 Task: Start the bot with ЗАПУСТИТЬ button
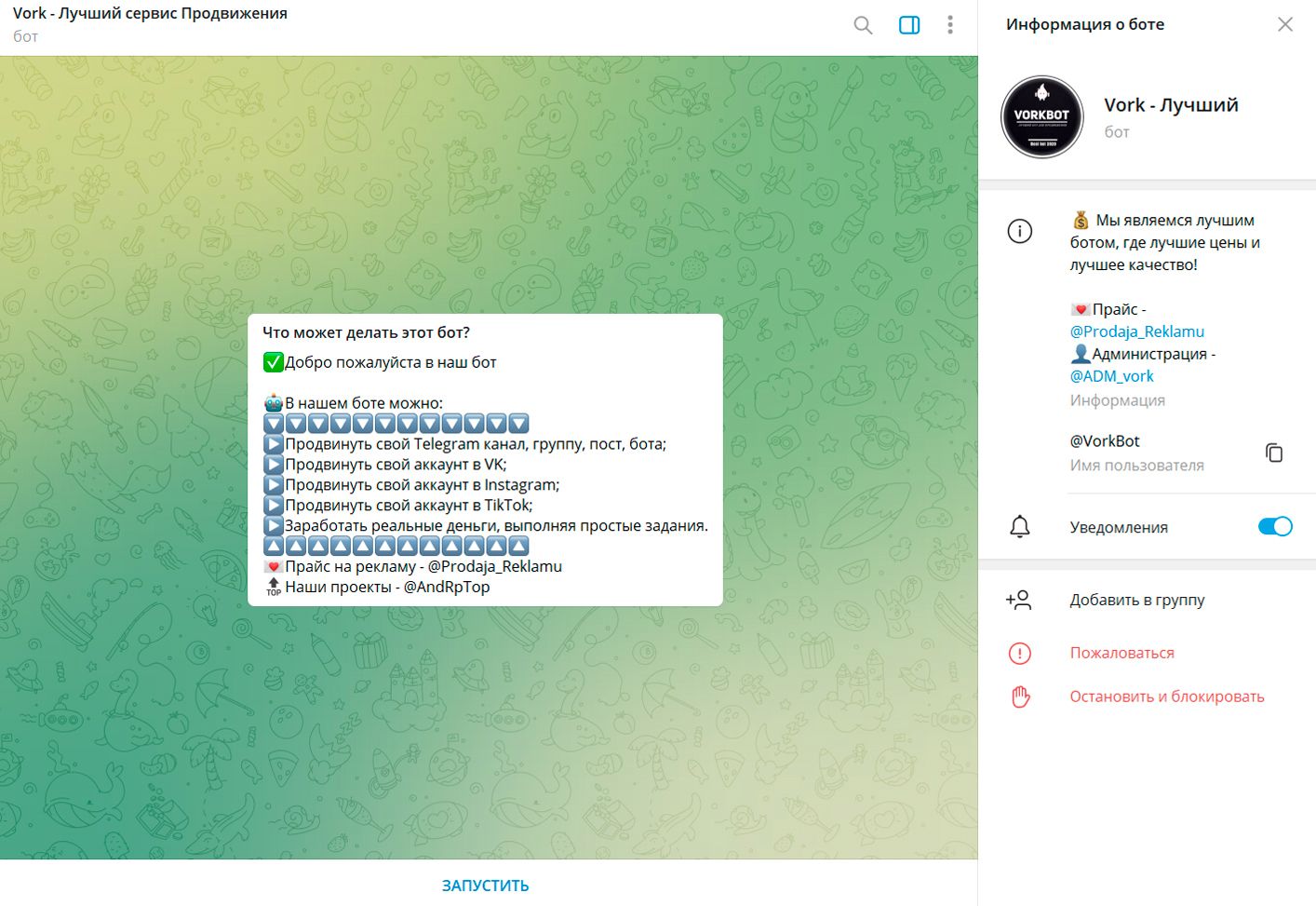[x=485, y=886]
